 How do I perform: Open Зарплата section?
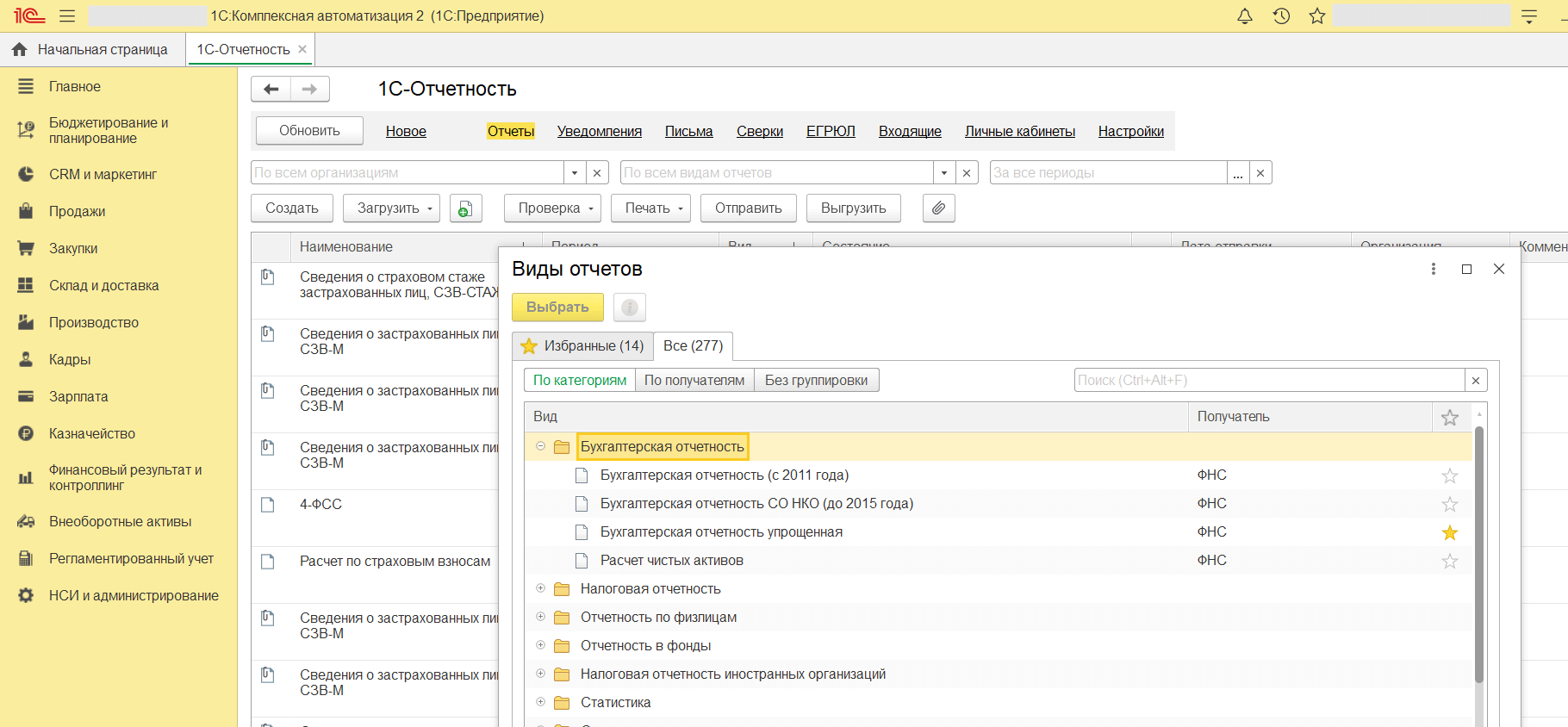point(78,396)
